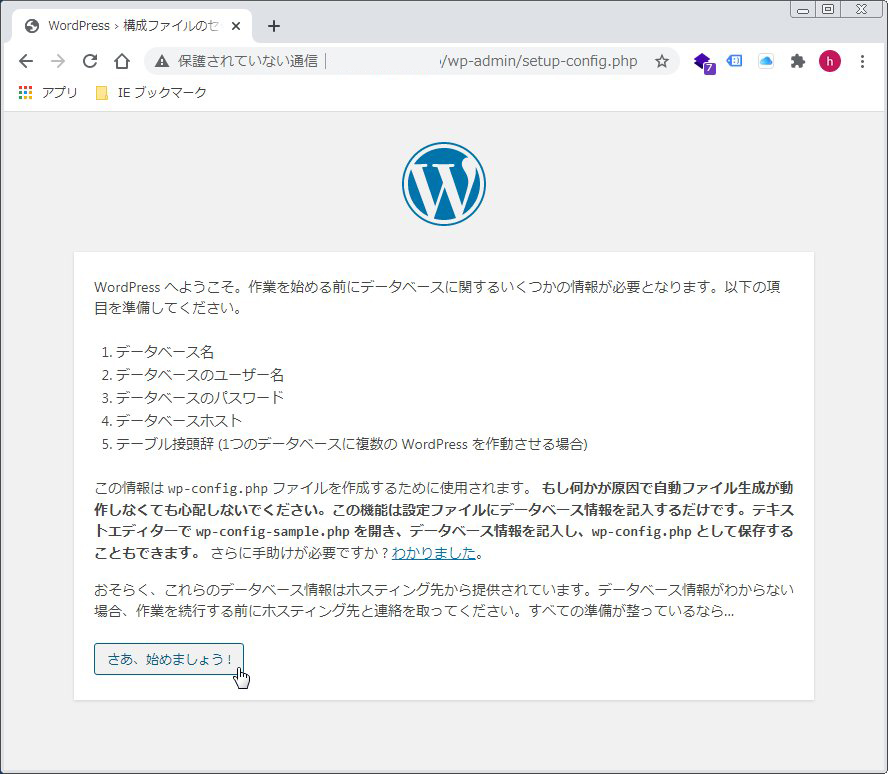
Task: Open the IE ブックマーク bookmarks folder
Action: point(151,92)
